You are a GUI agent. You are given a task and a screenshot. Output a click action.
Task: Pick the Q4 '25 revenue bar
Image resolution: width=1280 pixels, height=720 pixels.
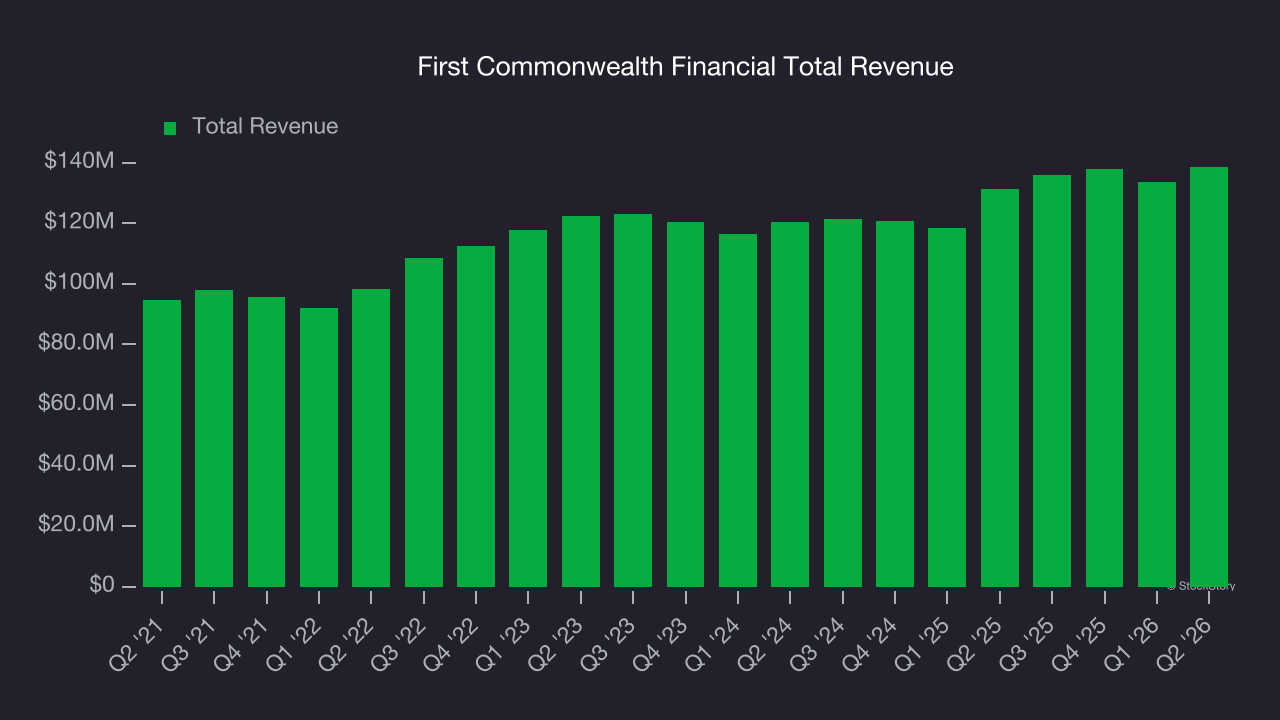1105,378
